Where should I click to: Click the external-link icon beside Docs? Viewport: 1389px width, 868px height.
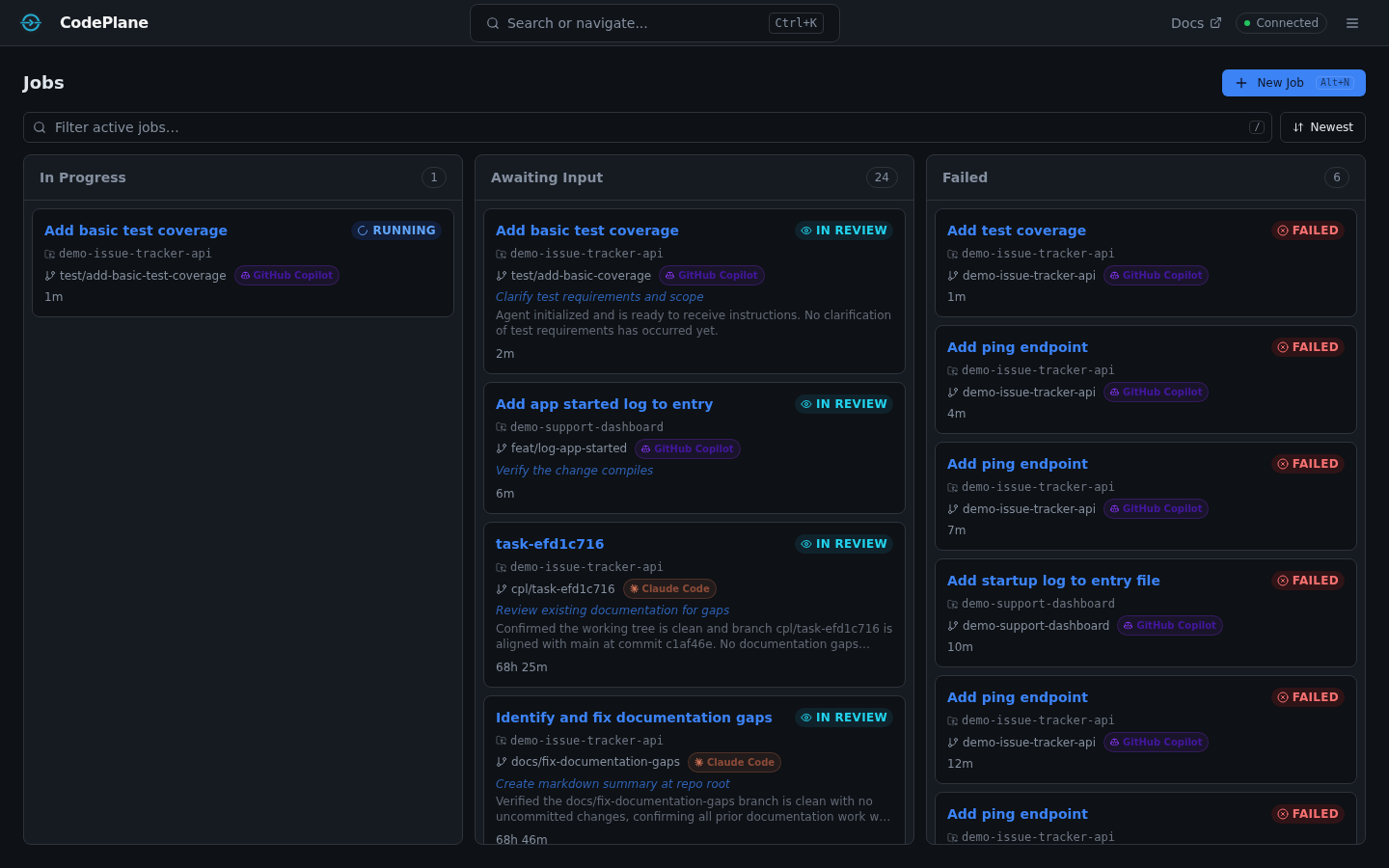click(x=1216, y=22)
